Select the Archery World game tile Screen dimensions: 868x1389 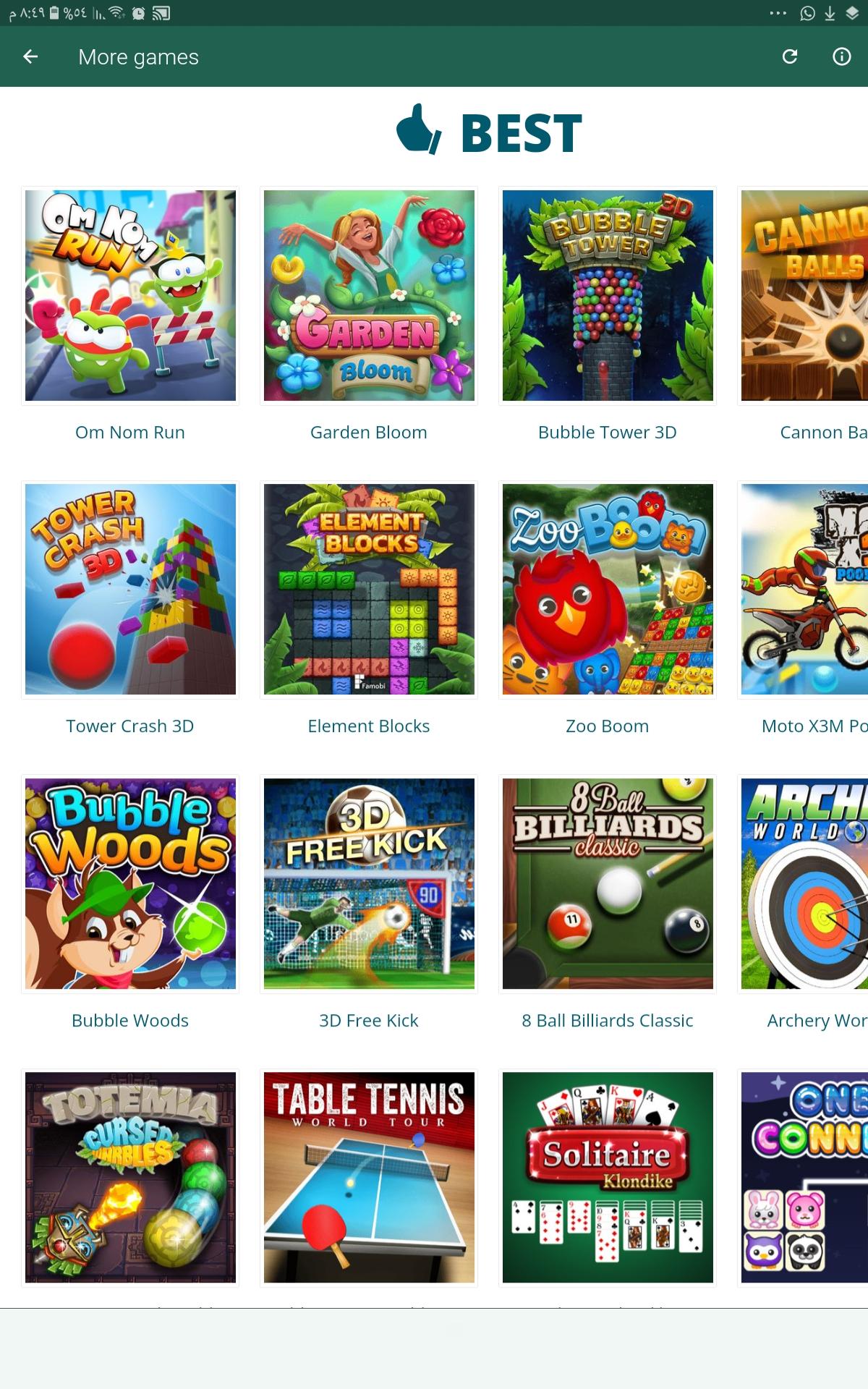[x=803, y=883]
